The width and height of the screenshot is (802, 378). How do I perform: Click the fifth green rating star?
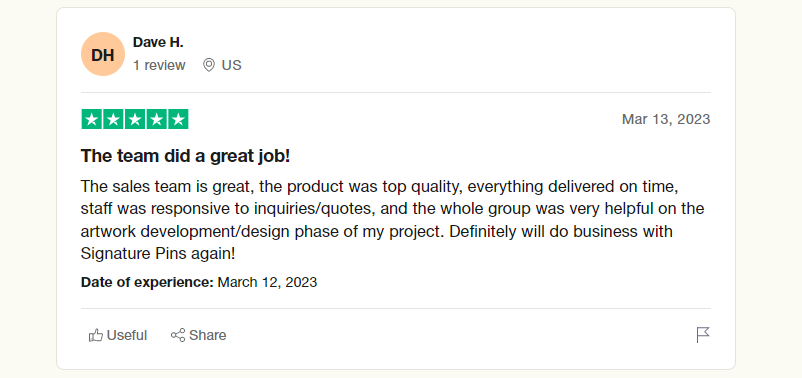coord(178,119)
